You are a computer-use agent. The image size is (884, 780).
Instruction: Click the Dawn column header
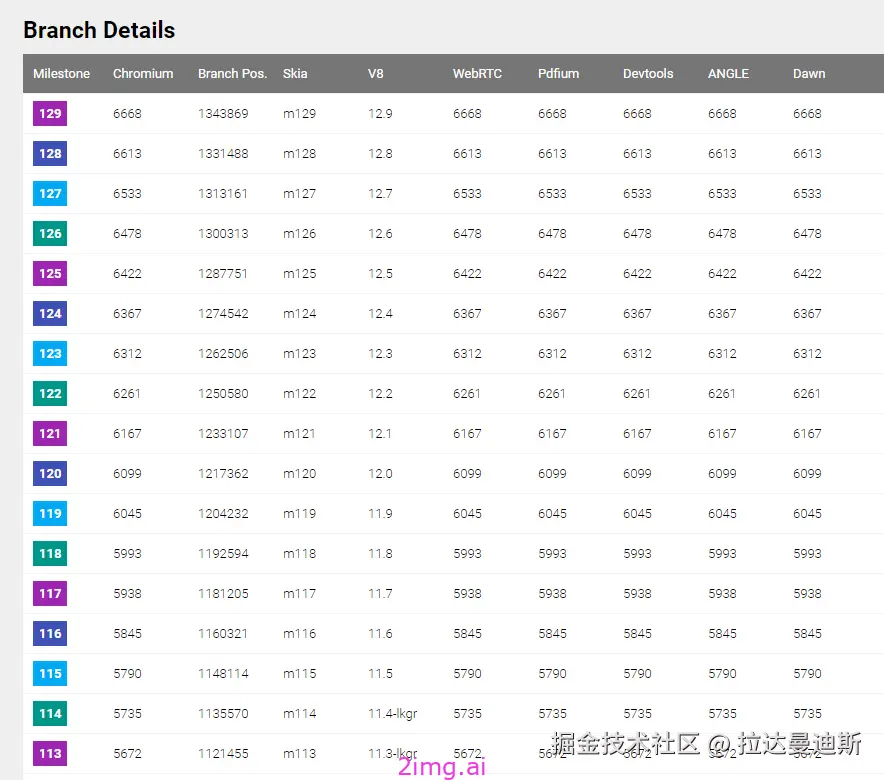click(809, 74)
